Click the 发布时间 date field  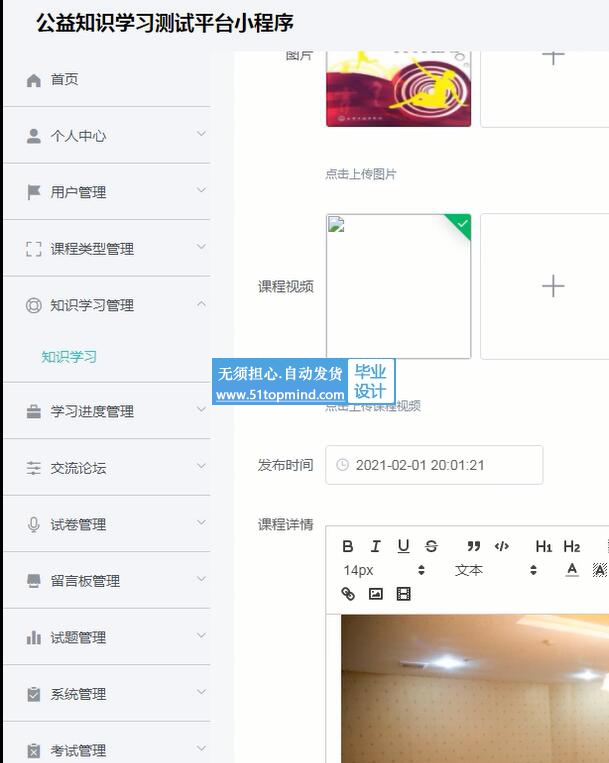point(434,465)
